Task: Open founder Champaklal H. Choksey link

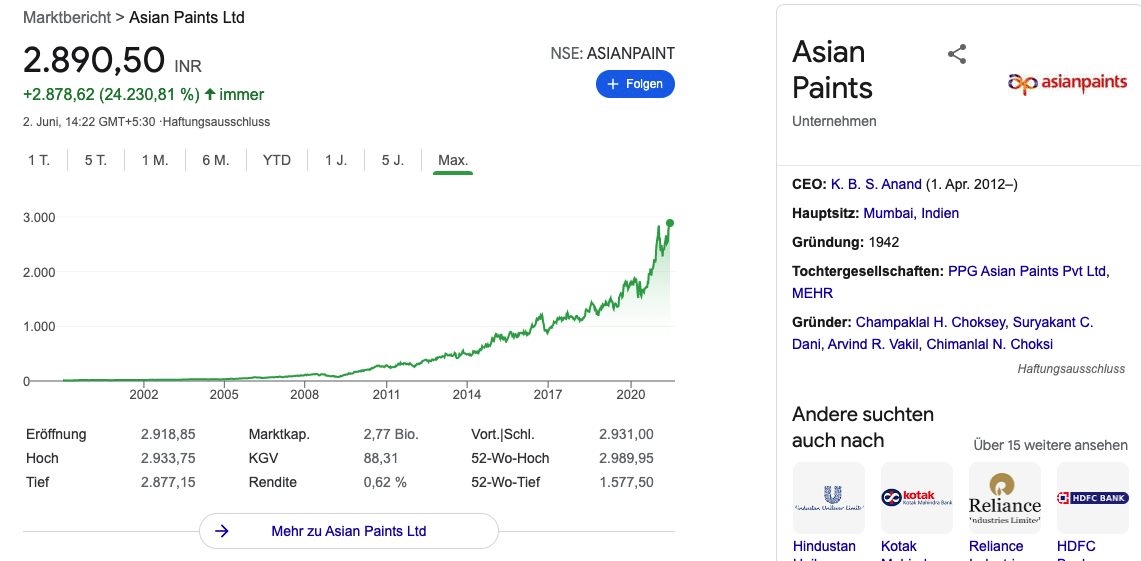Action: coord(933,322)
